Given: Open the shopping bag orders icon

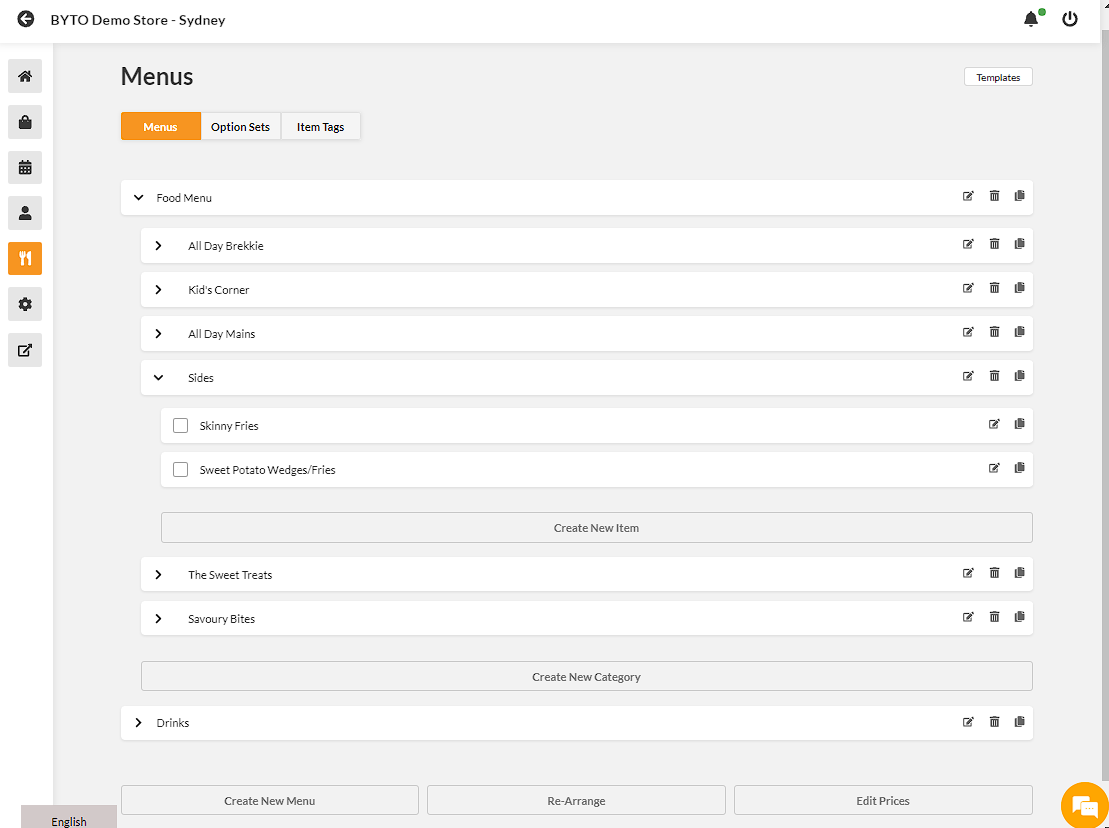Looking at the screenshot, I should [x=25, y=122].
